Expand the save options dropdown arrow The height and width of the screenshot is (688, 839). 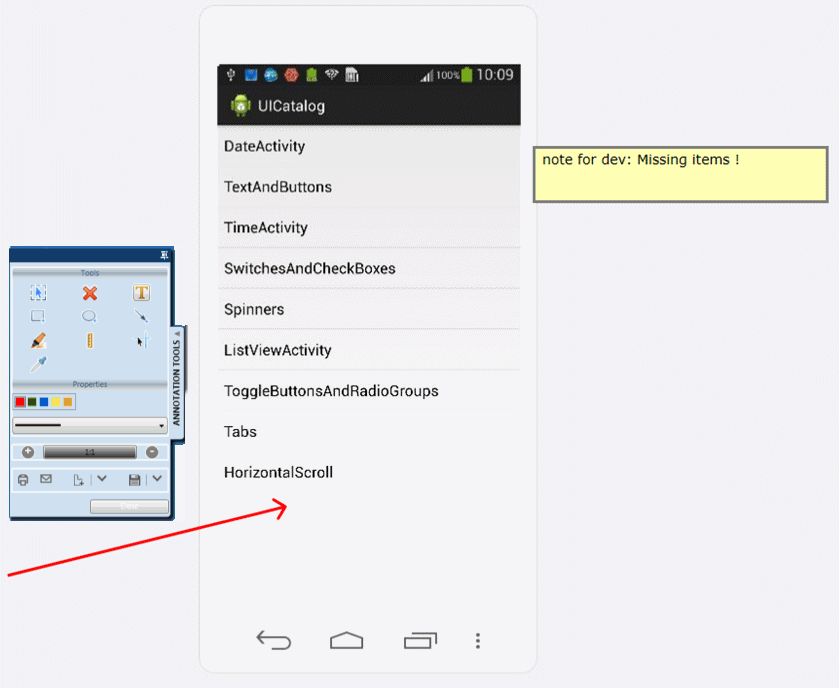click(x=157, y=479)
